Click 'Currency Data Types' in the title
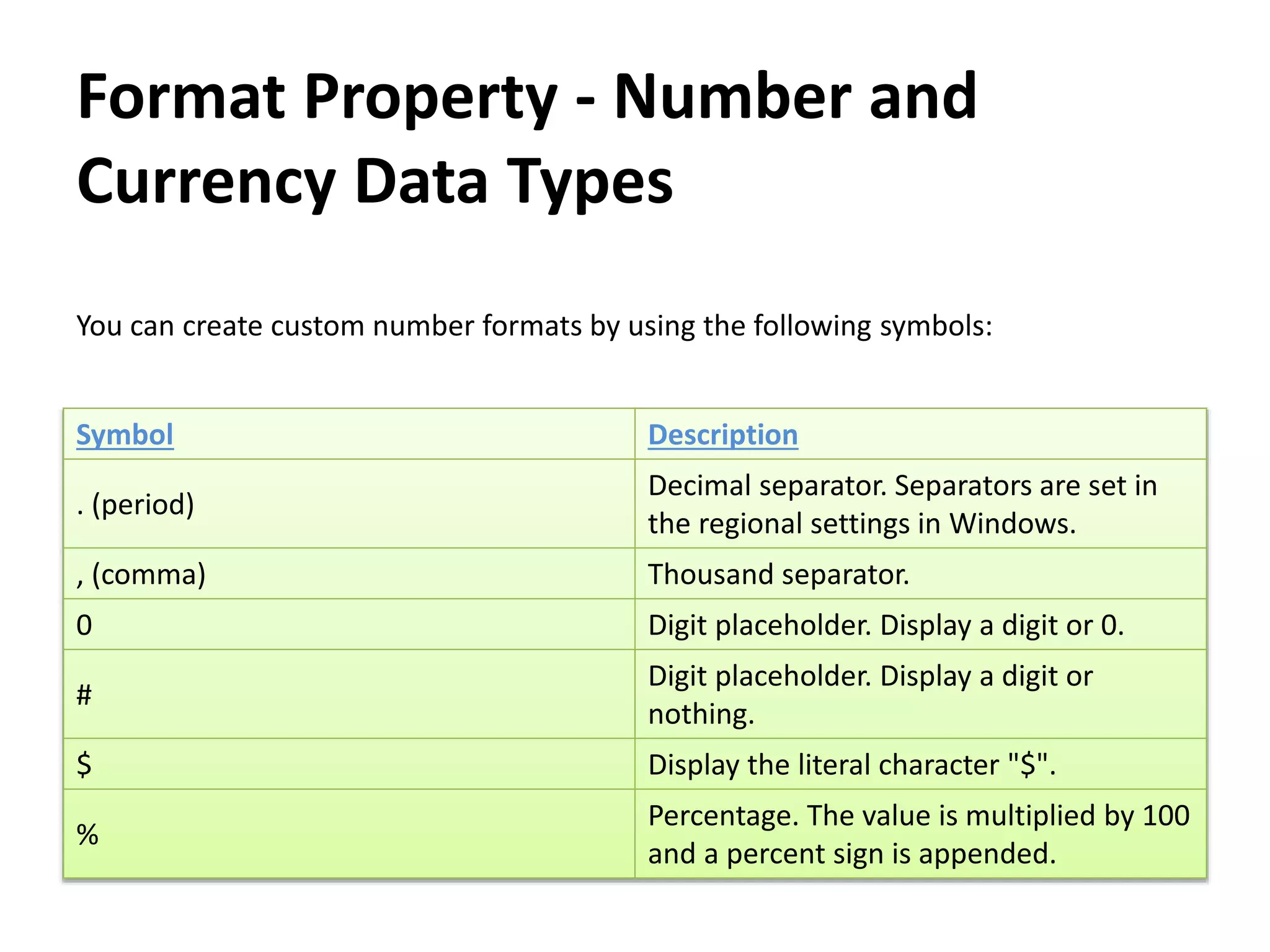Viewport: 1270px width, 952px height. (x=375, y=182)
